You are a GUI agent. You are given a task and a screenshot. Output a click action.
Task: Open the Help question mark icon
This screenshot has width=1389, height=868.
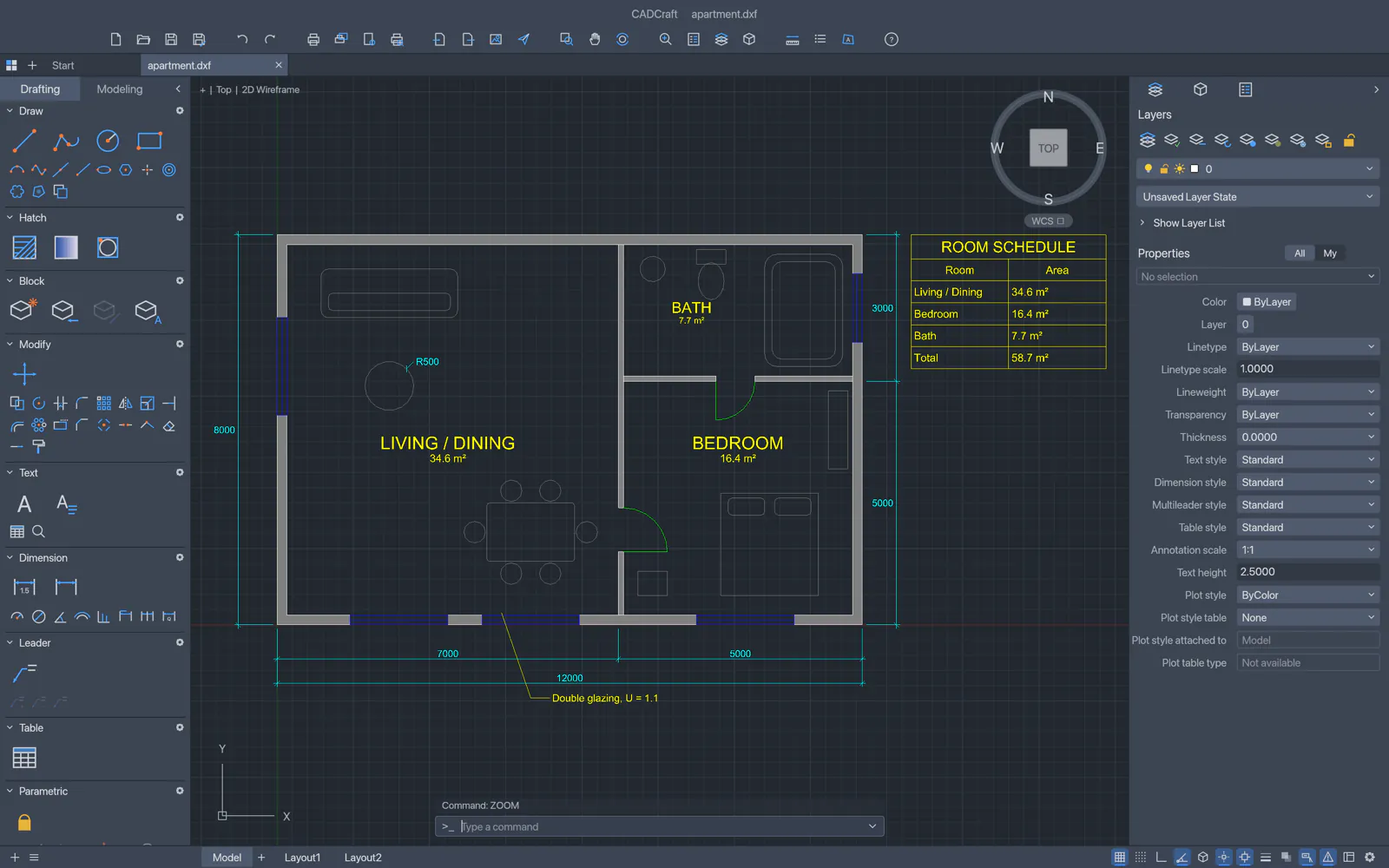(891, 39)
